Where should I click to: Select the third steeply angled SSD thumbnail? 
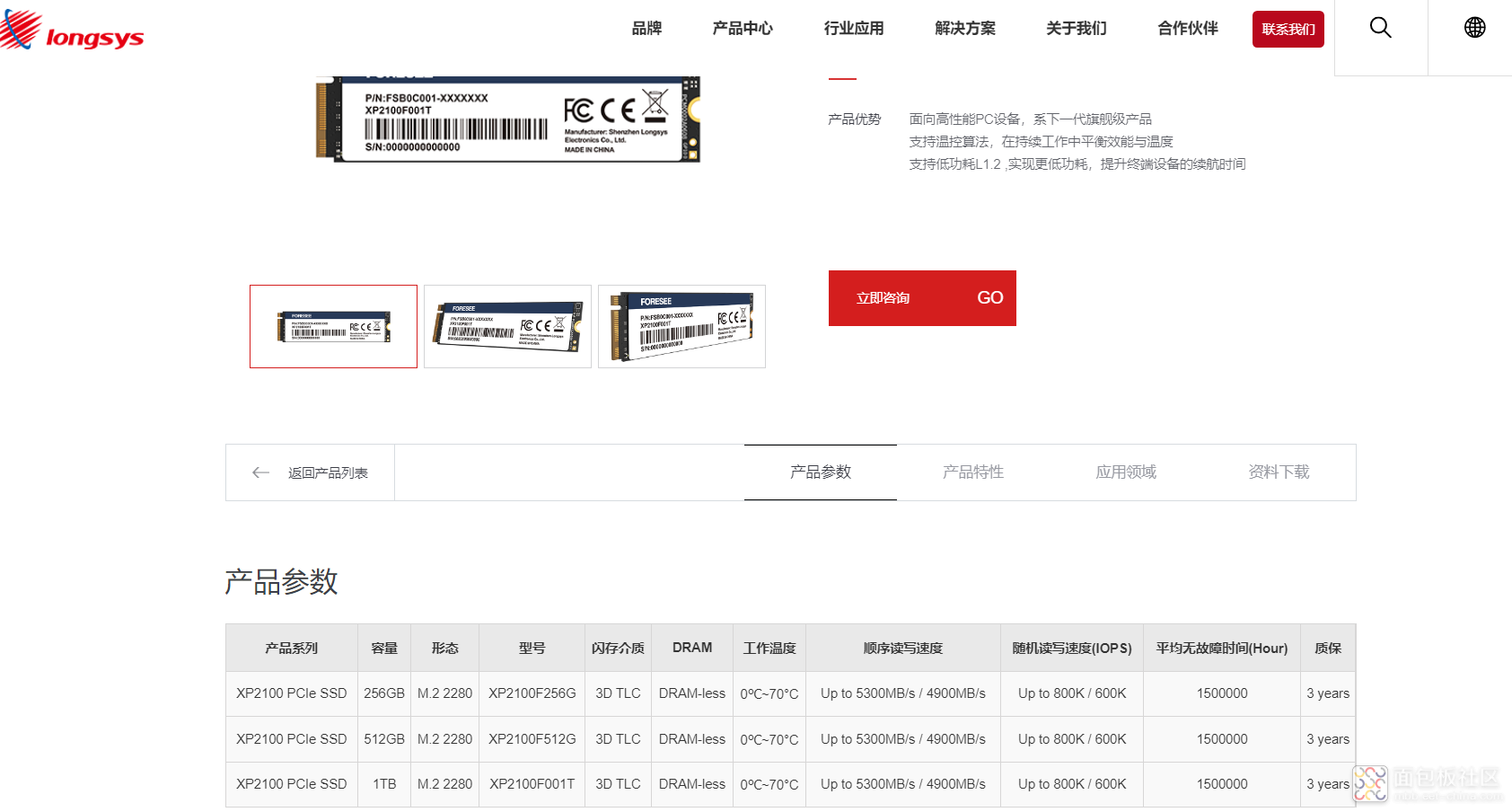tap(681, 326)
